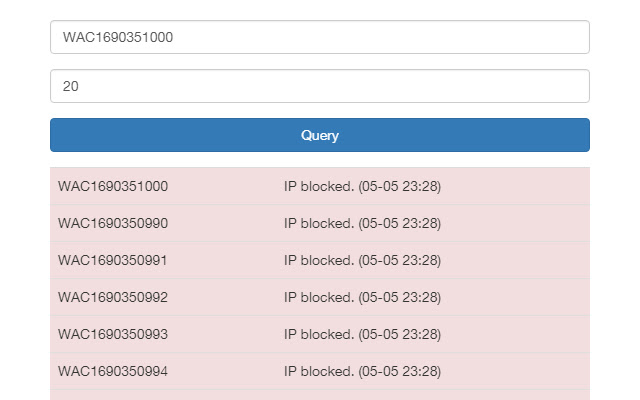
Task: Click the first result row of the table
Action: [x=320, y=186]
